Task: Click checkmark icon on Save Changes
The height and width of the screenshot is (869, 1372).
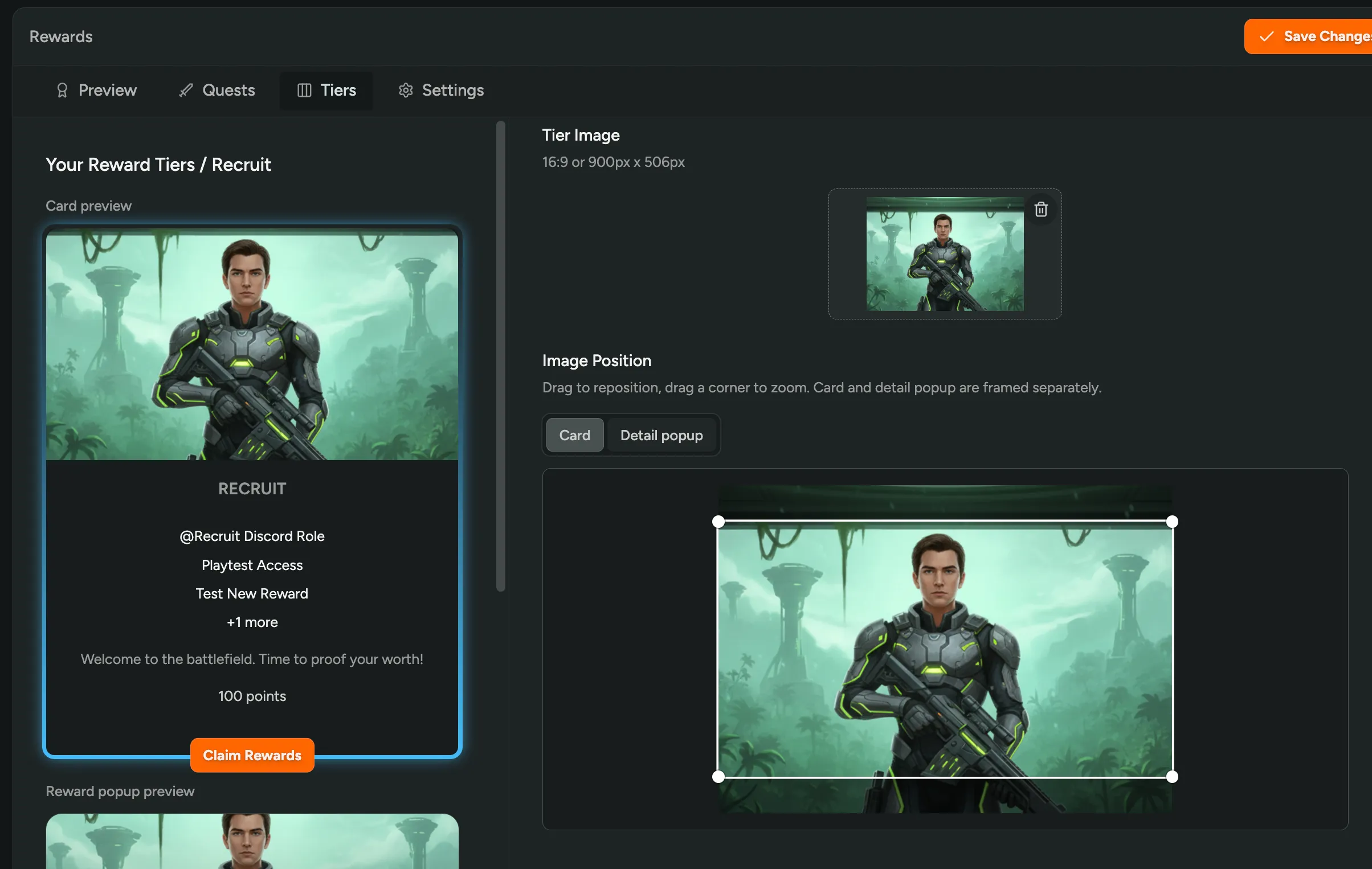Action: tap(1266, 36)
